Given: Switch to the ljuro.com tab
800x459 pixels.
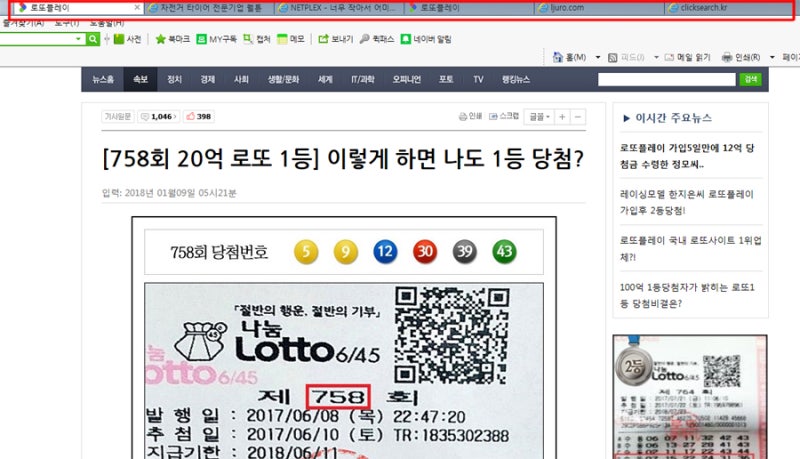Looking at the screenshot, I should [x=600, y=8].
